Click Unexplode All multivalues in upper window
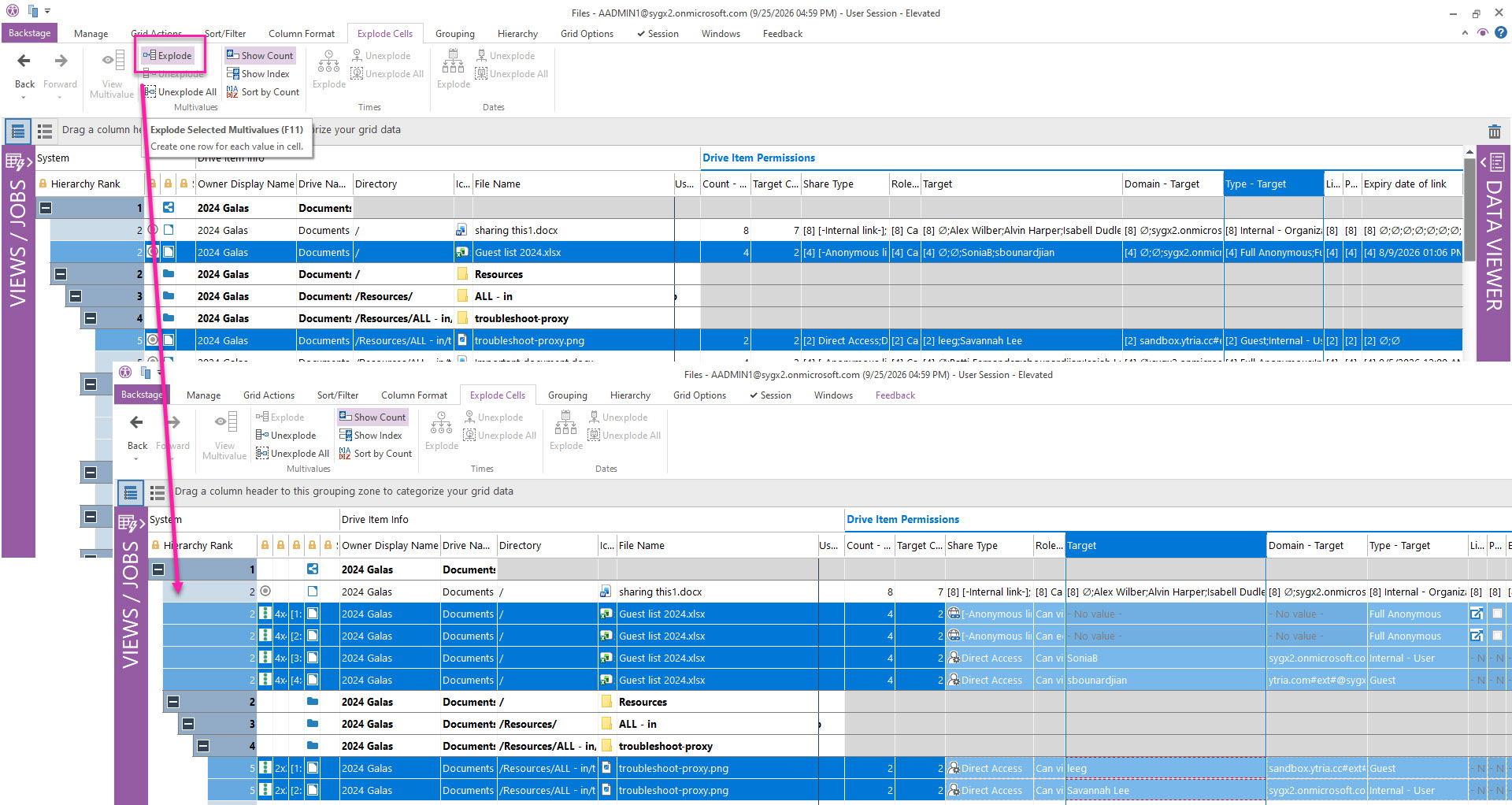1512x805 pixels. pyautogui.click(x=180, y=92)
